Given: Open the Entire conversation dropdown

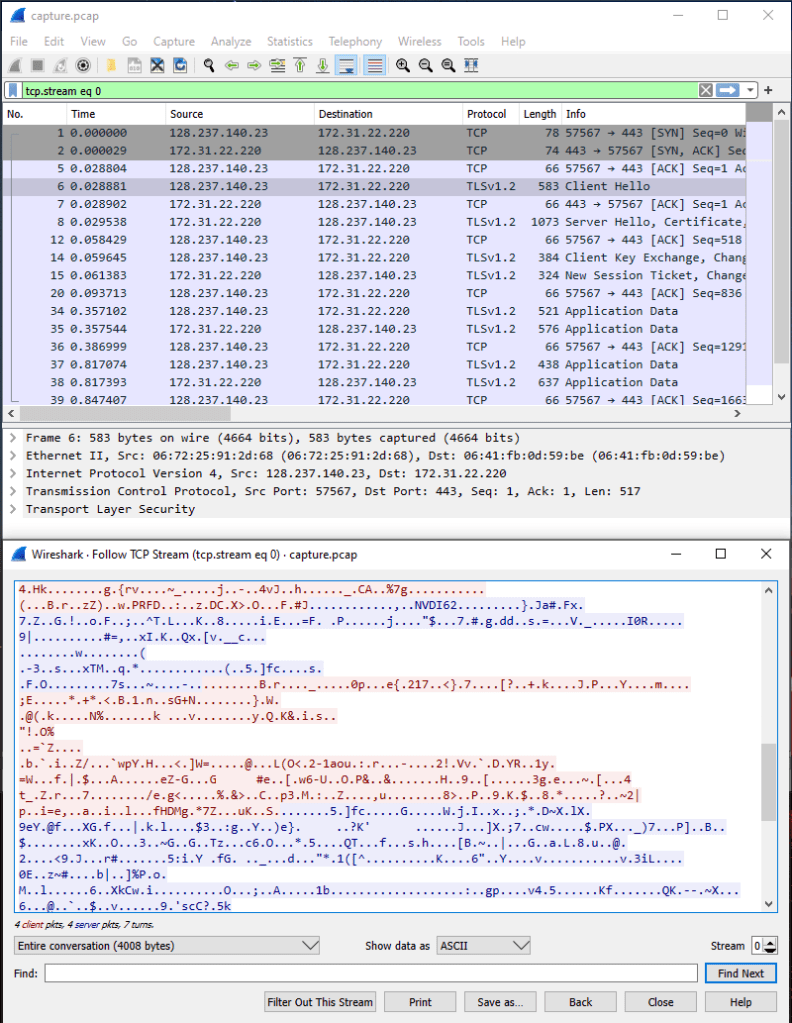Looking at the screenshot, I should (167, 945).
